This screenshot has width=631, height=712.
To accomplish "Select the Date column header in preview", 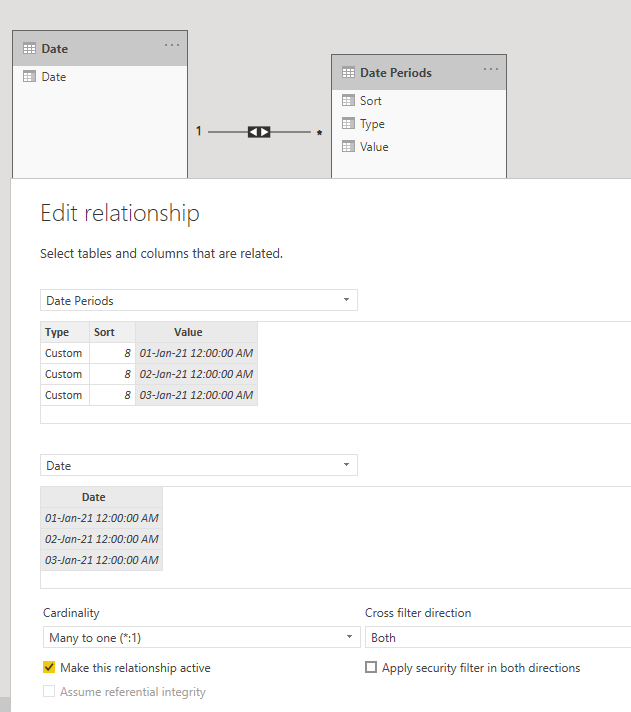I will pos(102,497).
